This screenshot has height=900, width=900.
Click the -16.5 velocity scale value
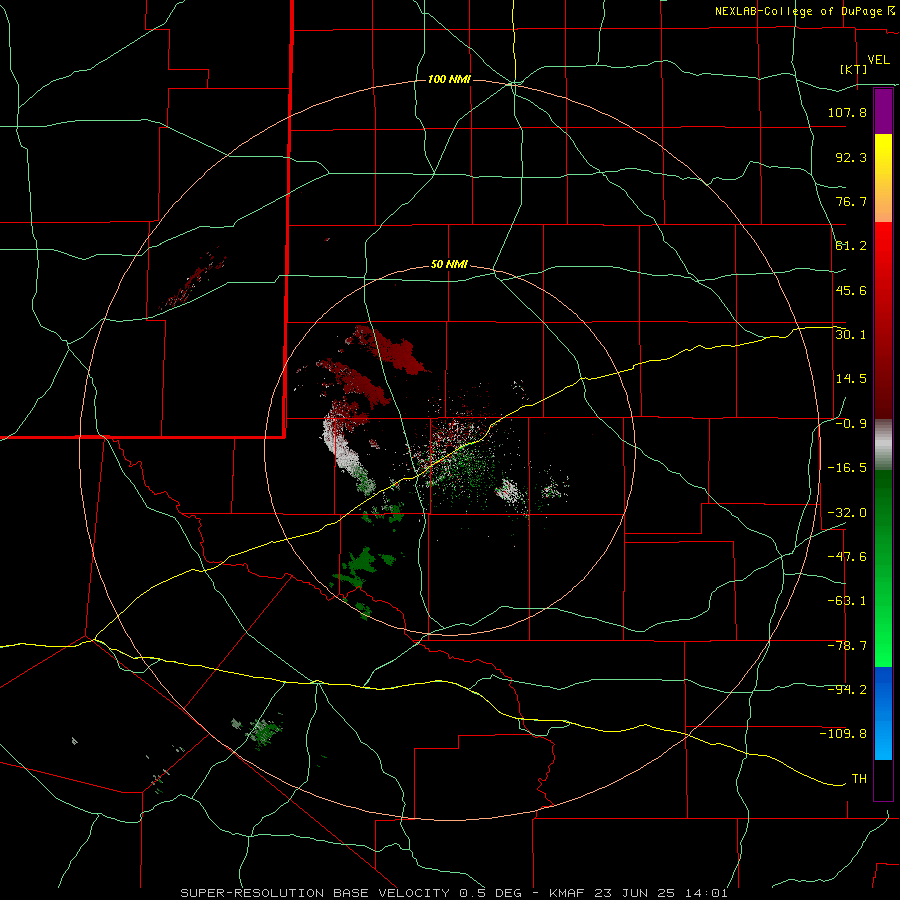pyautogui.click(x=847, y=468)
